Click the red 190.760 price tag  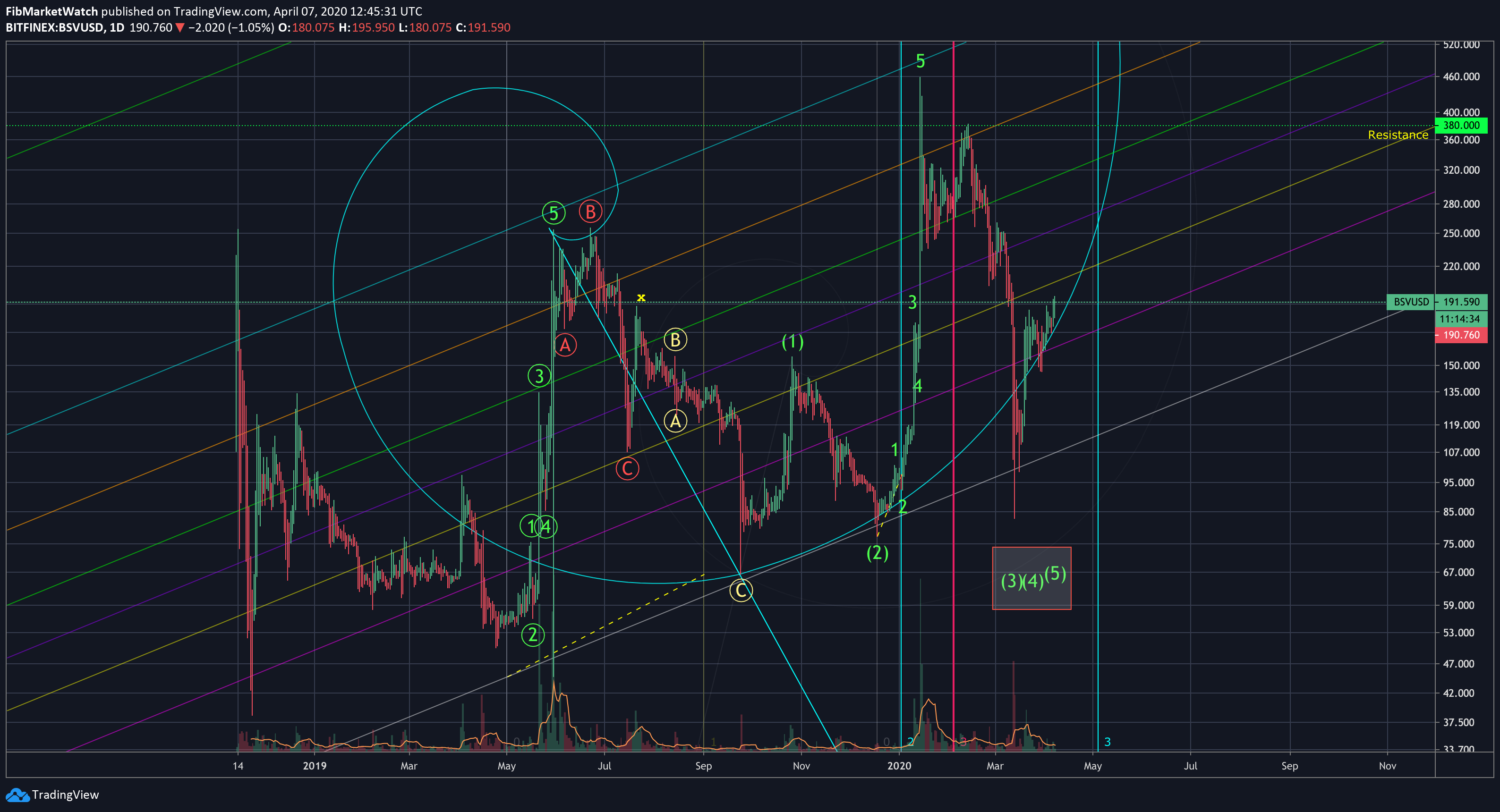point(1461,335)
